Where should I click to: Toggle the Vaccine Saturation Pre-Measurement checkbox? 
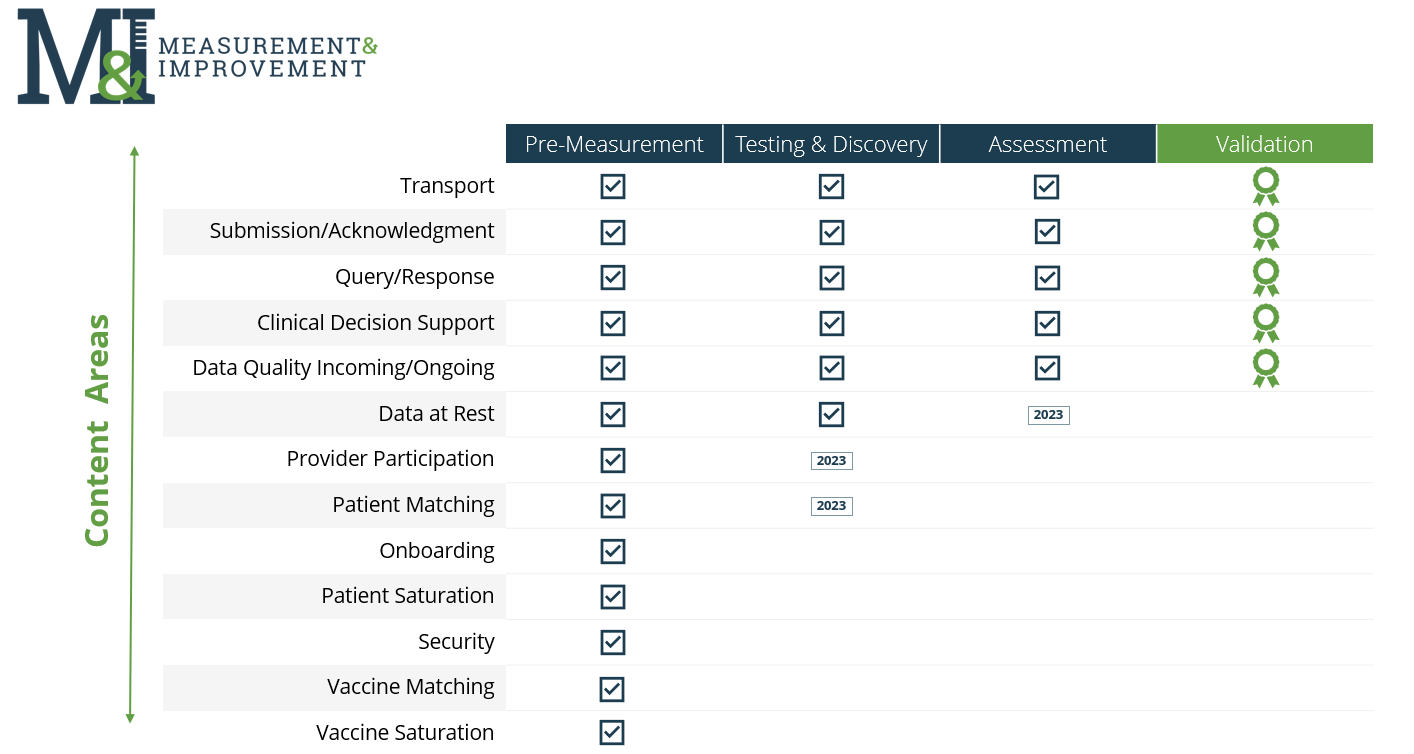pos(613,733)
